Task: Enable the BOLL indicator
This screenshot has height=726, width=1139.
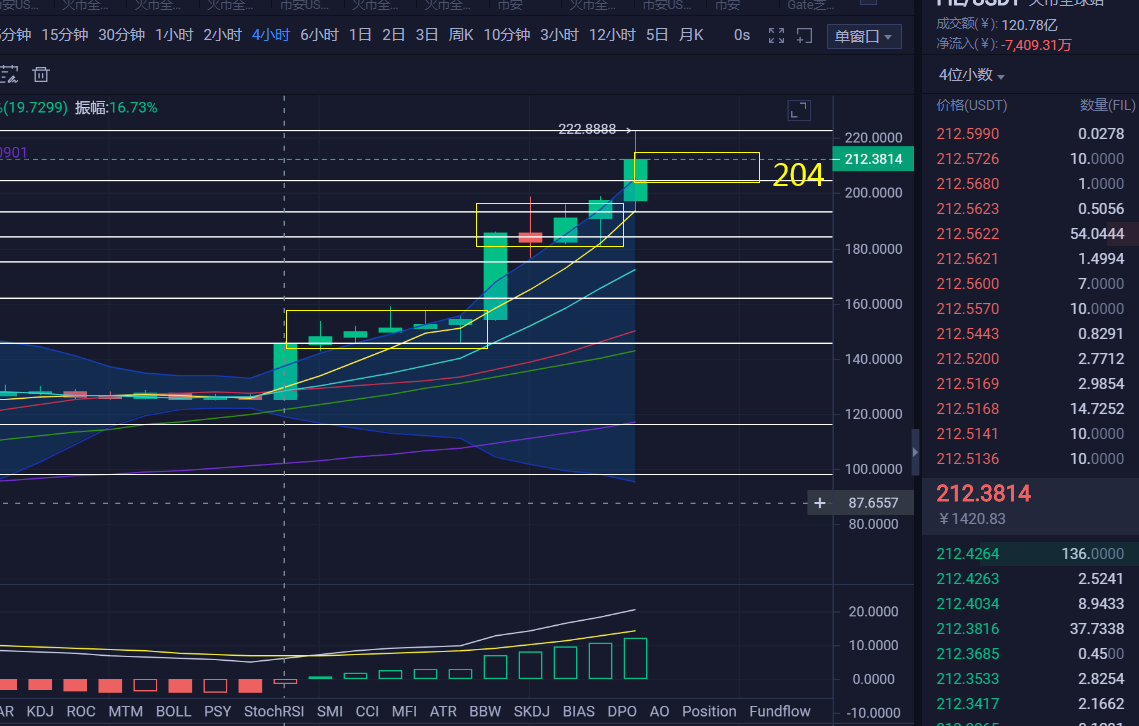Action: (x=173, y=711)
